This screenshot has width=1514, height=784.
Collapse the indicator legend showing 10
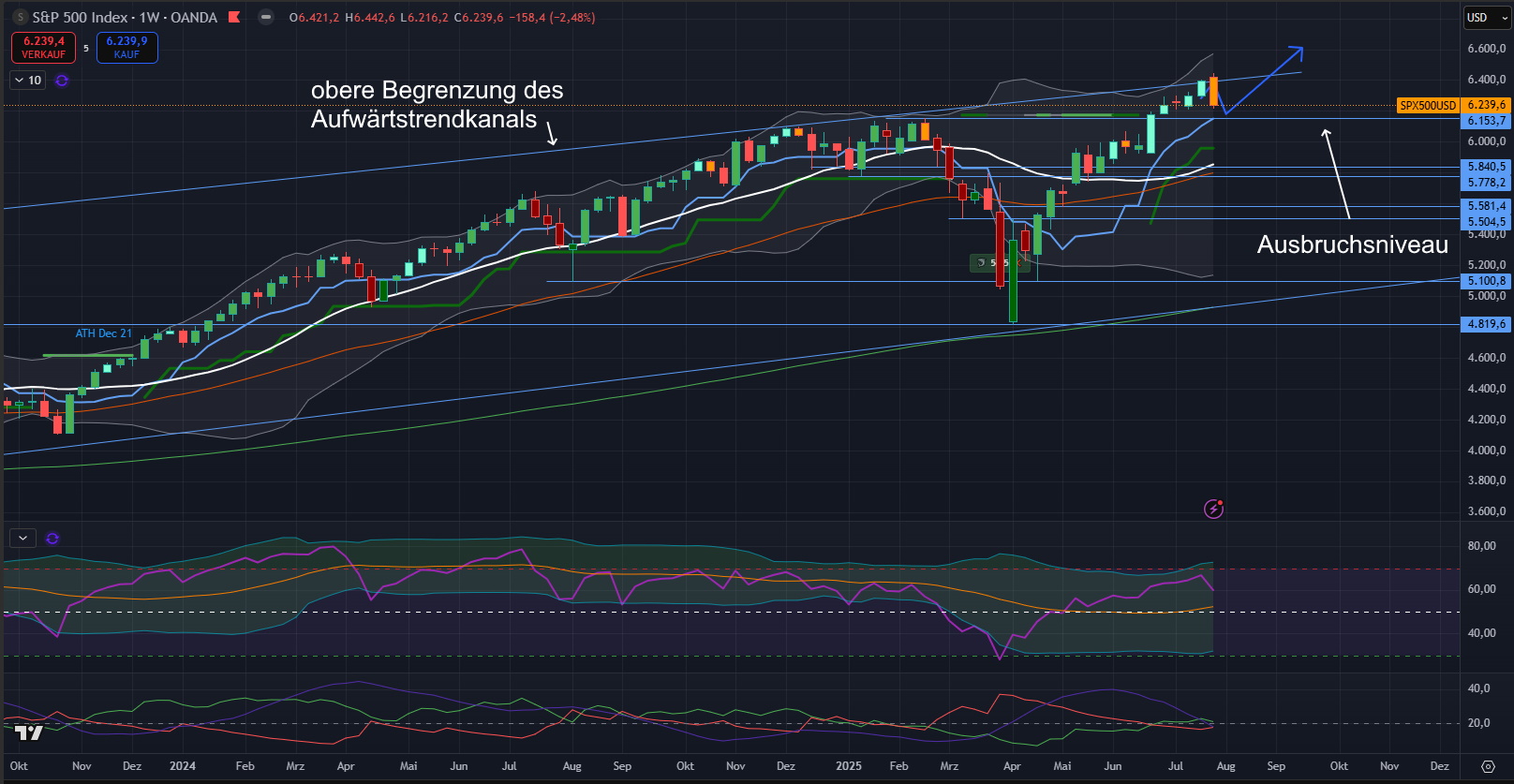coord(19,81)
